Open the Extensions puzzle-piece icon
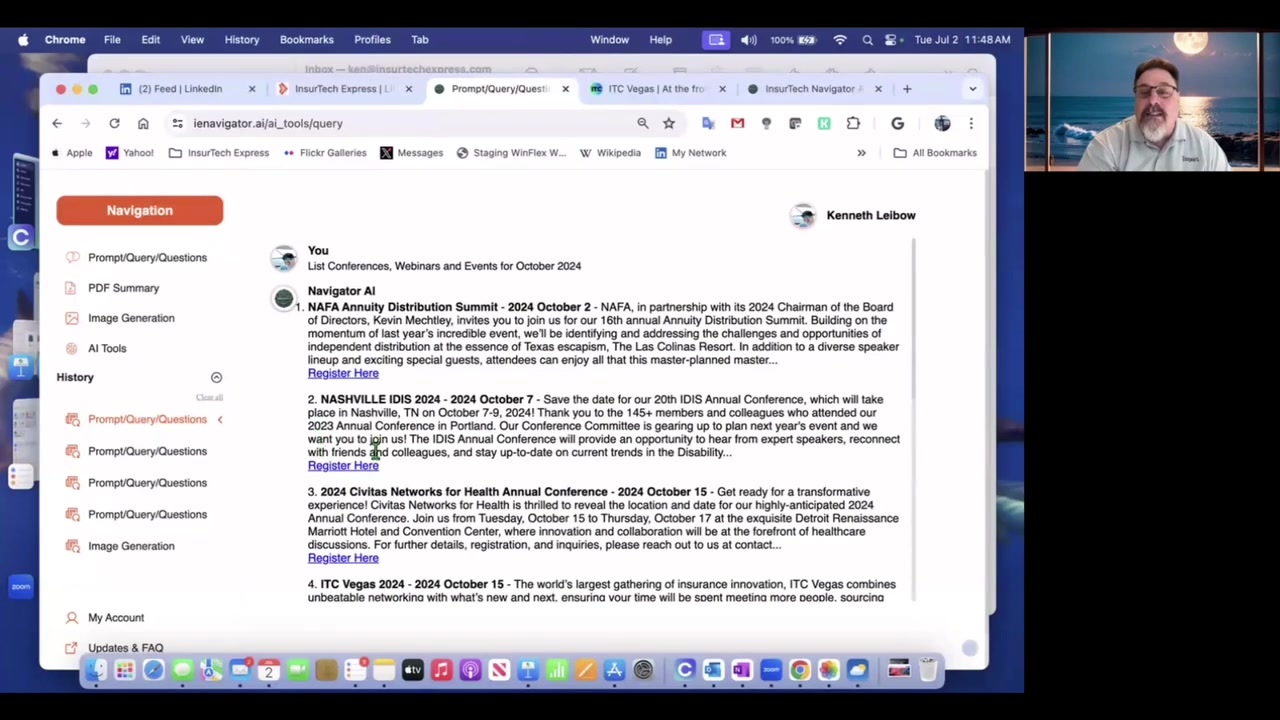Image resolution: width=1280 pixels, height=720 pixels. tap(853, 123)
